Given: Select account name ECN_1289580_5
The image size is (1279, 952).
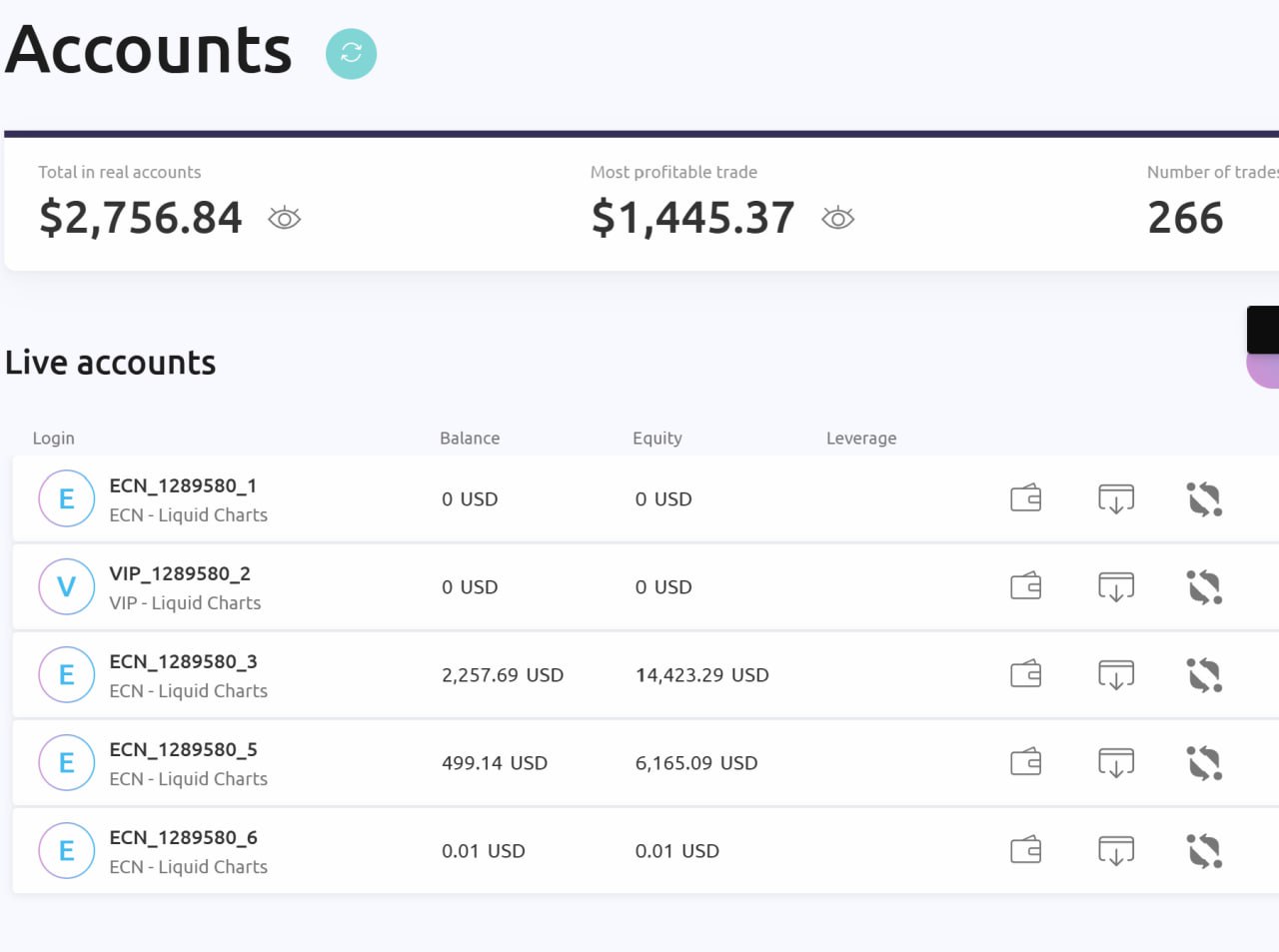Looking at the screenshot, I should tap(183, 749).
